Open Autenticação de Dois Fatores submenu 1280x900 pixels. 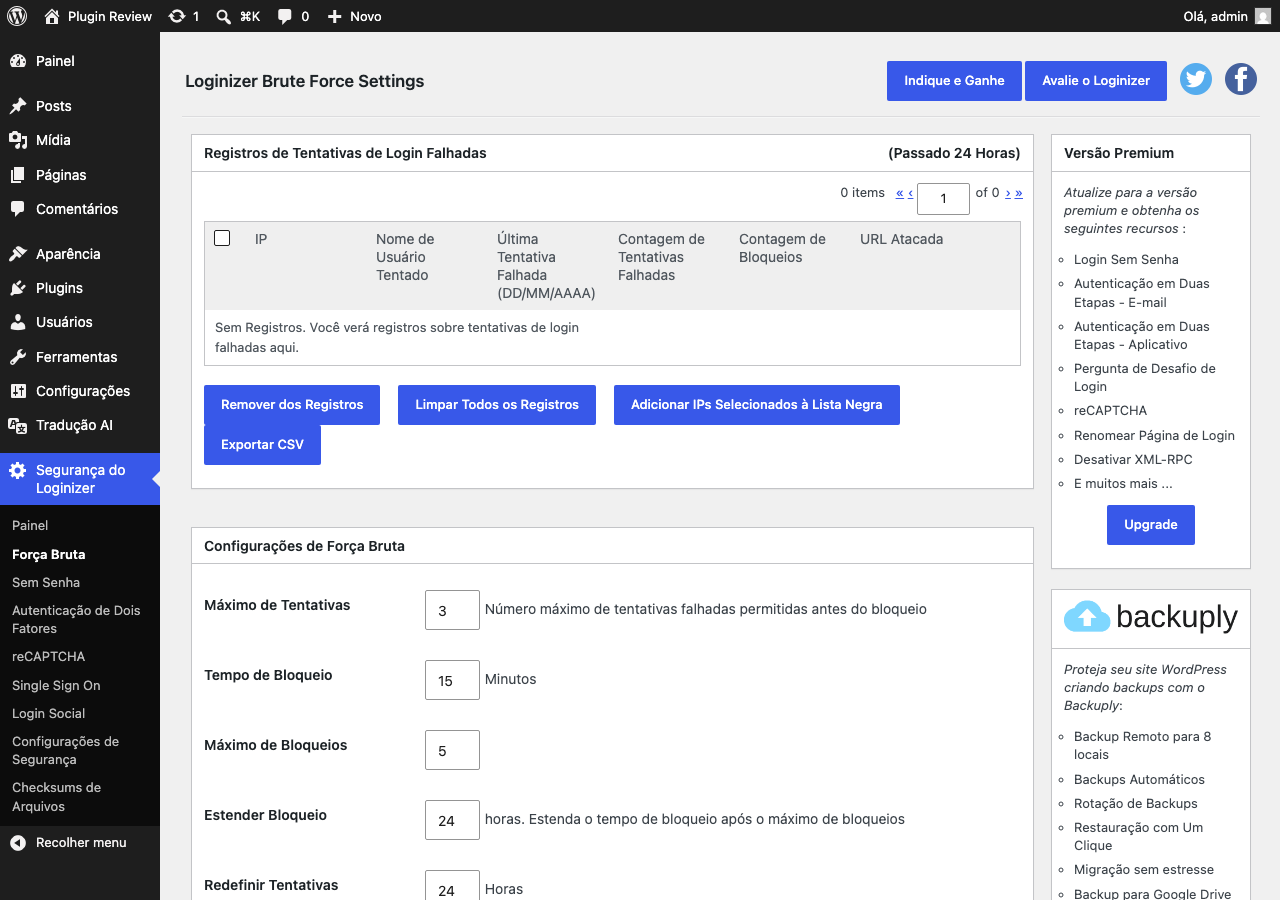pos(76,619)
